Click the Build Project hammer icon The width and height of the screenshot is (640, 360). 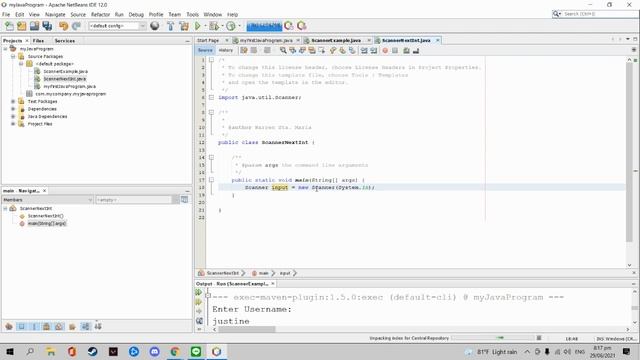click(x=171, y=26)
